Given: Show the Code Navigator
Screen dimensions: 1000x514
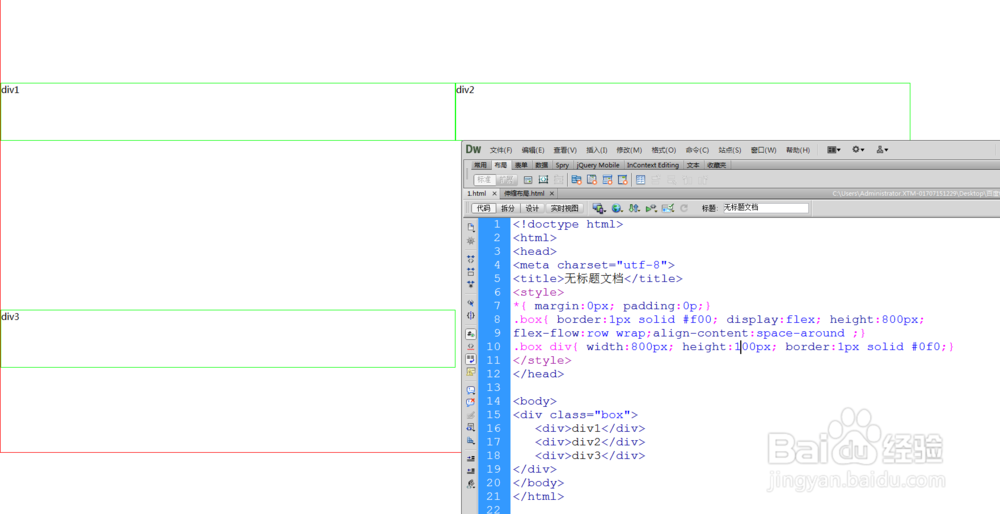Looking at the screenshot, I should click(x=471, y=241).
